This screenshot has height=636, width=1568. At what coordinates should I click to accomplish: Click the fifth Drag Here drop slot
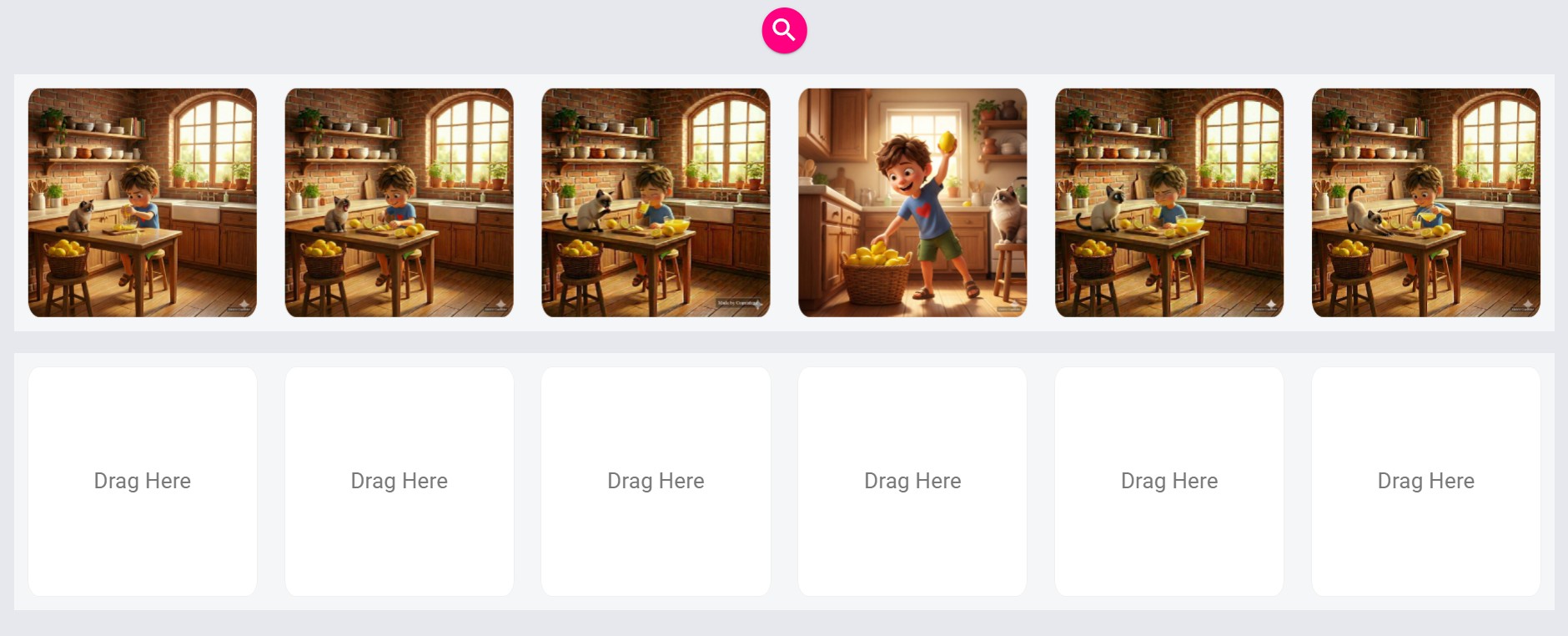click(1169, 482)
